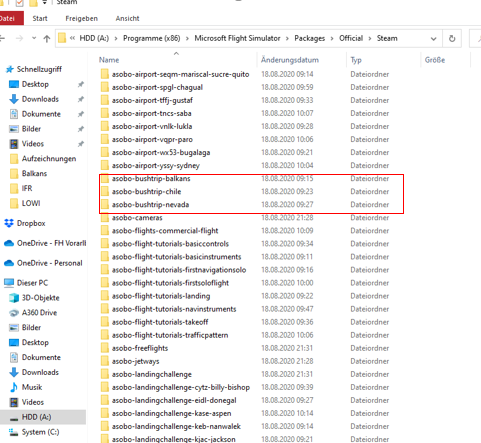The height and width of the screenshot is (443, 481).
Task: Select Programme (x86) breadcrumb
Action: [x=151, y=38]
